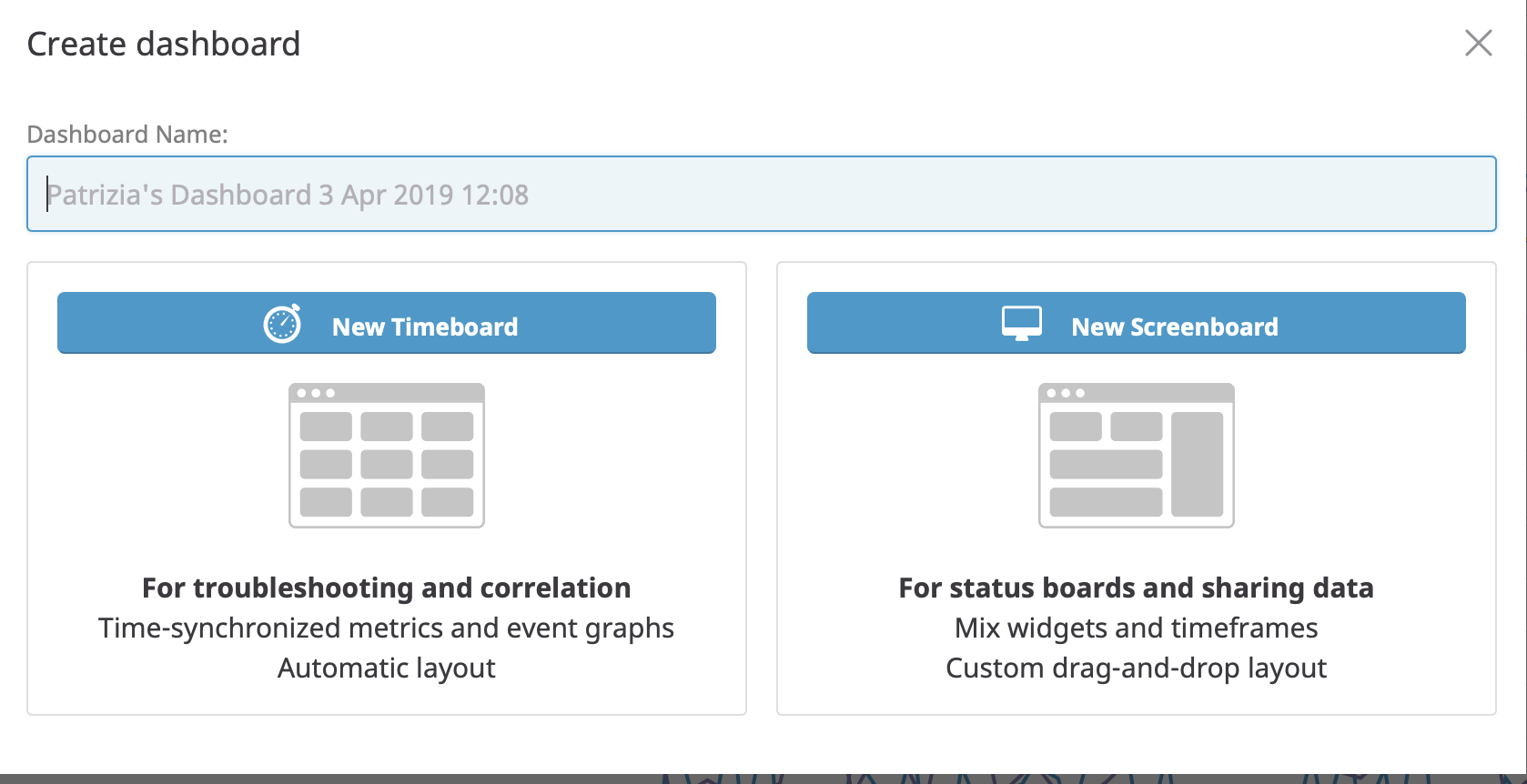The height and width of the screenshot is (784, 1527).
Task: Click "For status boards and sharing data" heading
Action: (1137, 588)
